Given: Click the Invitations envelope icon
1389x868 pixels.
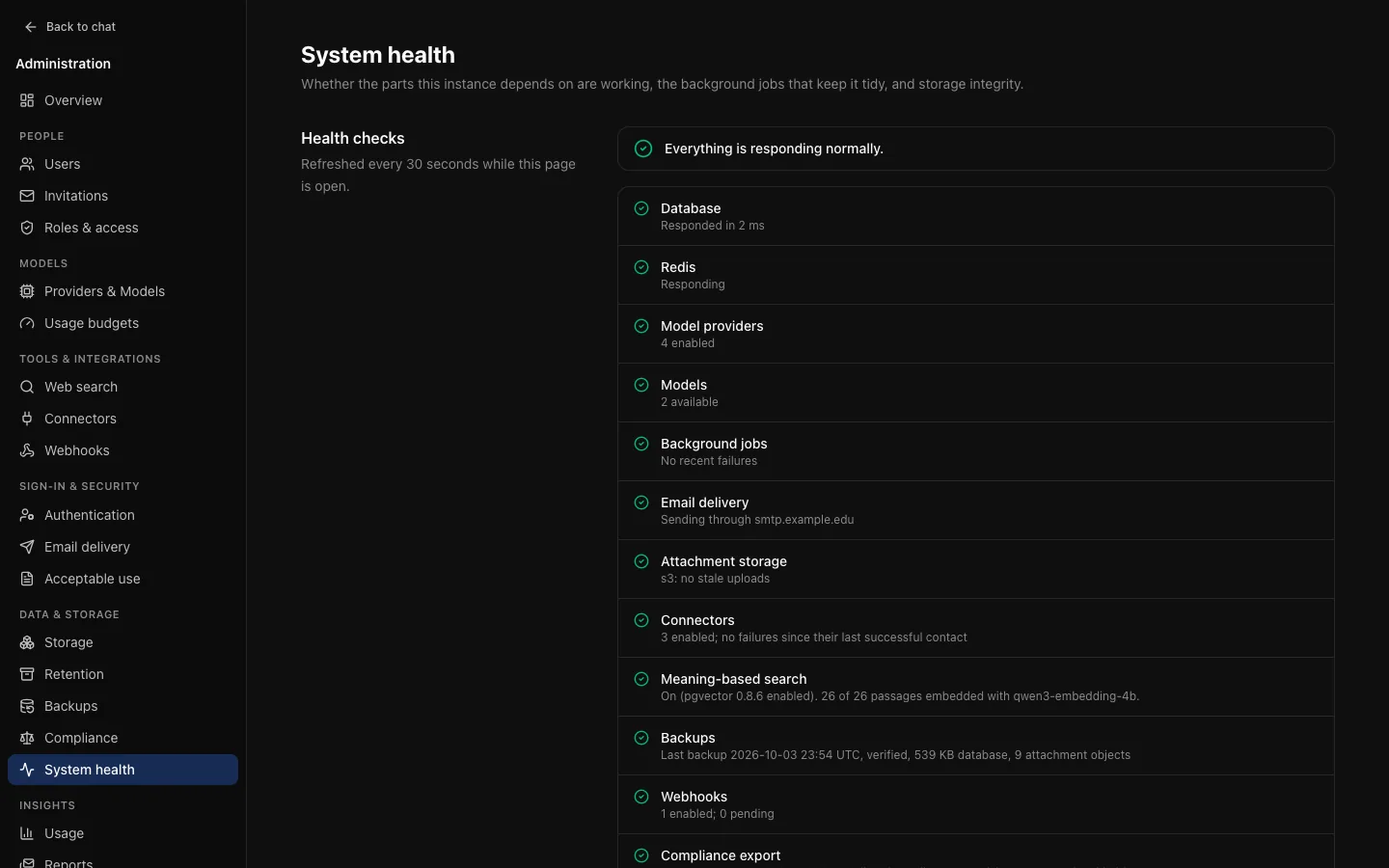Looking at the screenshot, I should [27, 196].
